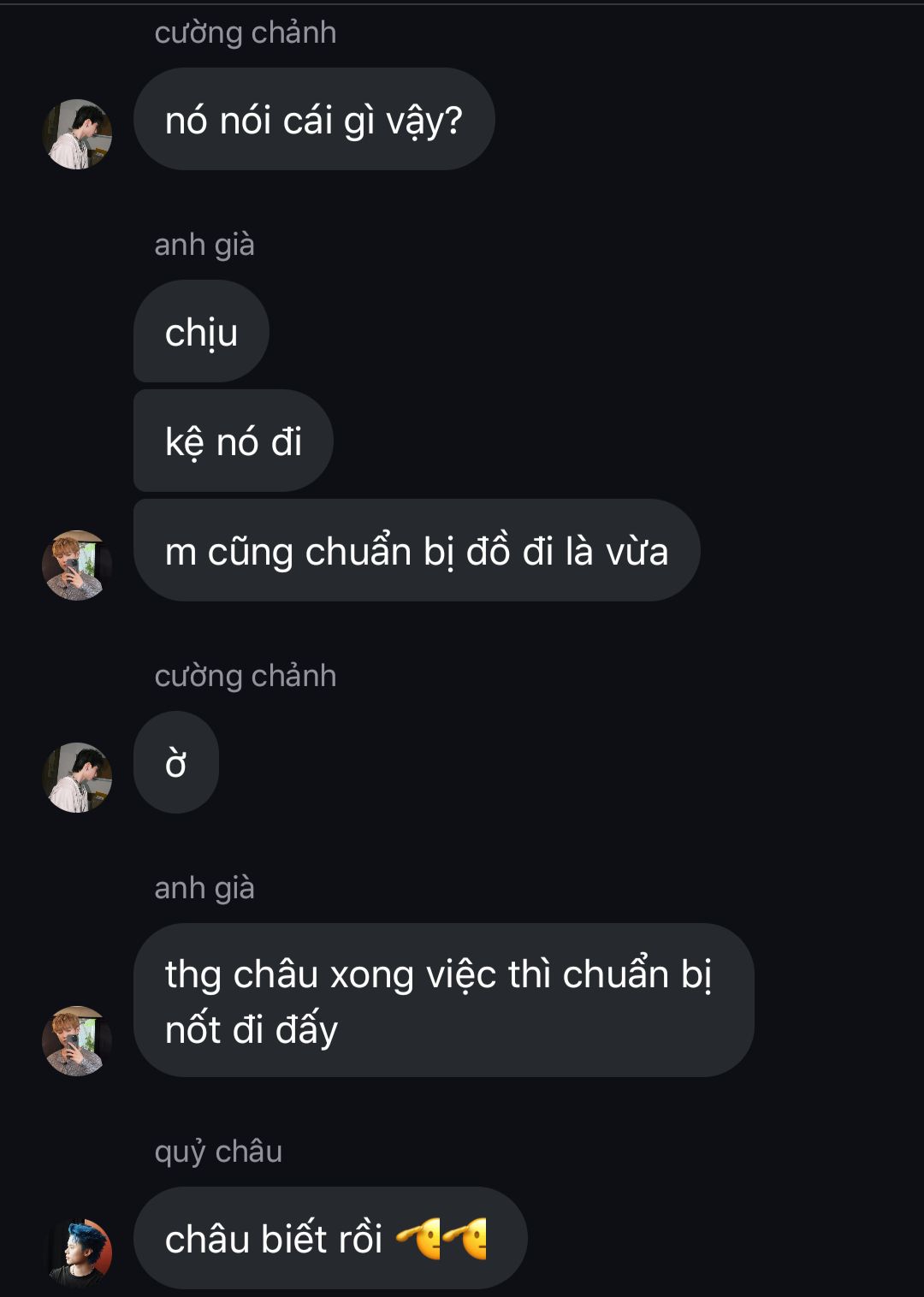
Task: Tap the second saluting emoji at bubble end
Action: pyautogui.click(x=465, y=1238)
